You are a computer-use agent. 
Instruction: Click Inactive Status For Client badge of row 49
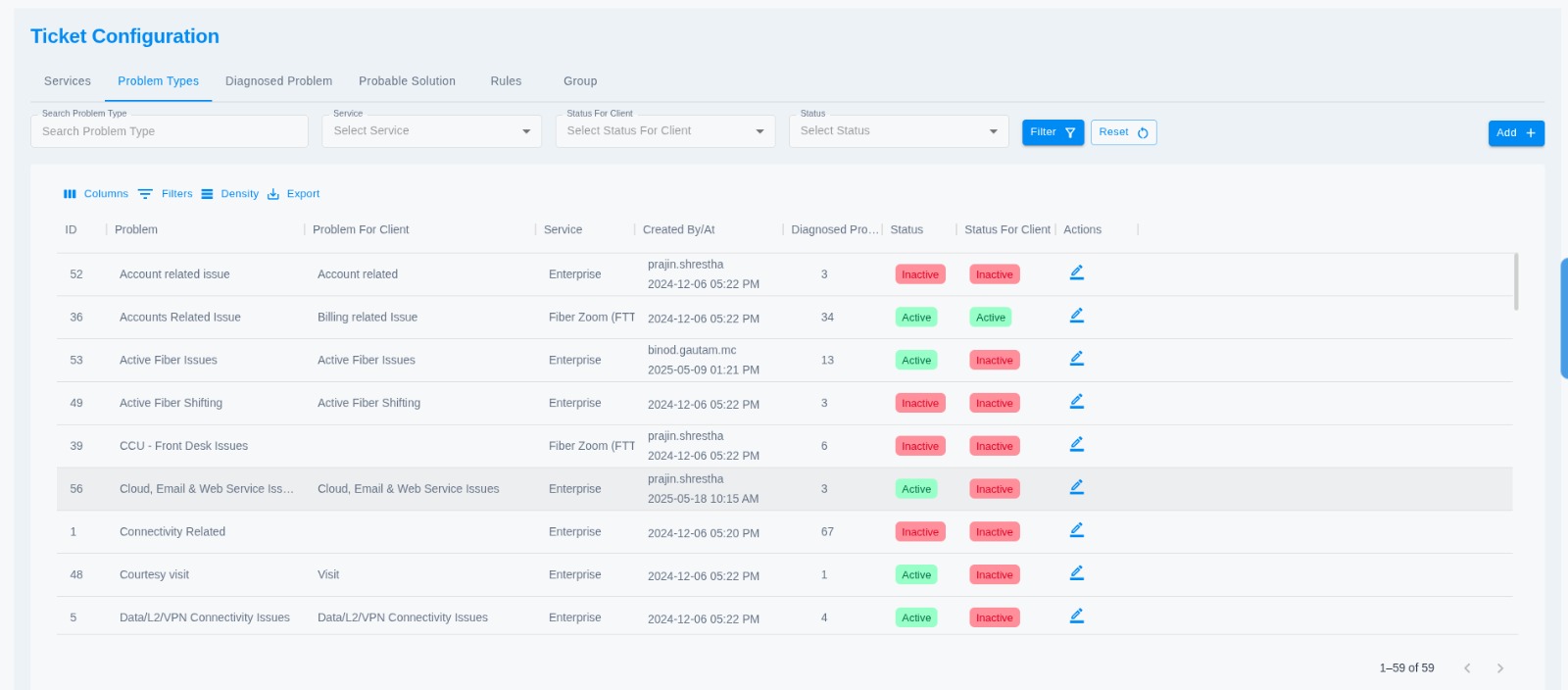pos(995,403)
